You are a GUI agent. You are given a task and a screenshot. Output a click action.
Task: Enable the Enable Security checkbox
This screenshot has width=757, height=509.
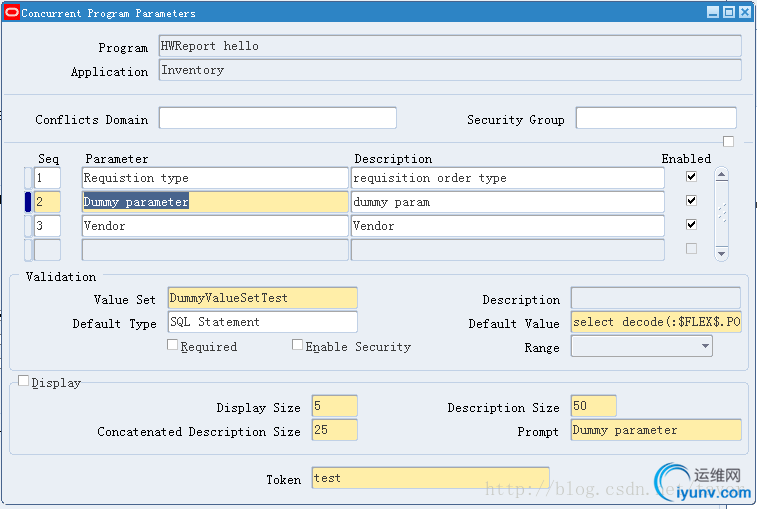(x=298, y=345)
